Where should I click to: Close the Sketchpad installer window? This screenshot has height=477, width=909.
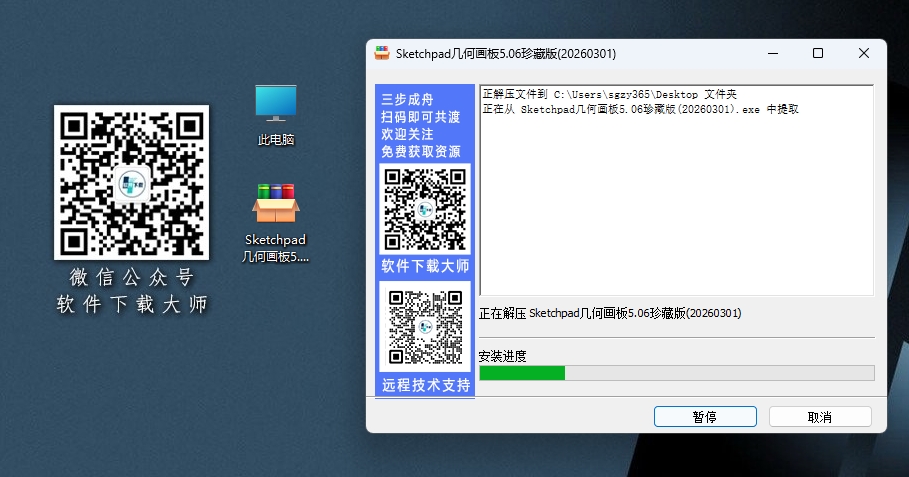tap(864, 53)
